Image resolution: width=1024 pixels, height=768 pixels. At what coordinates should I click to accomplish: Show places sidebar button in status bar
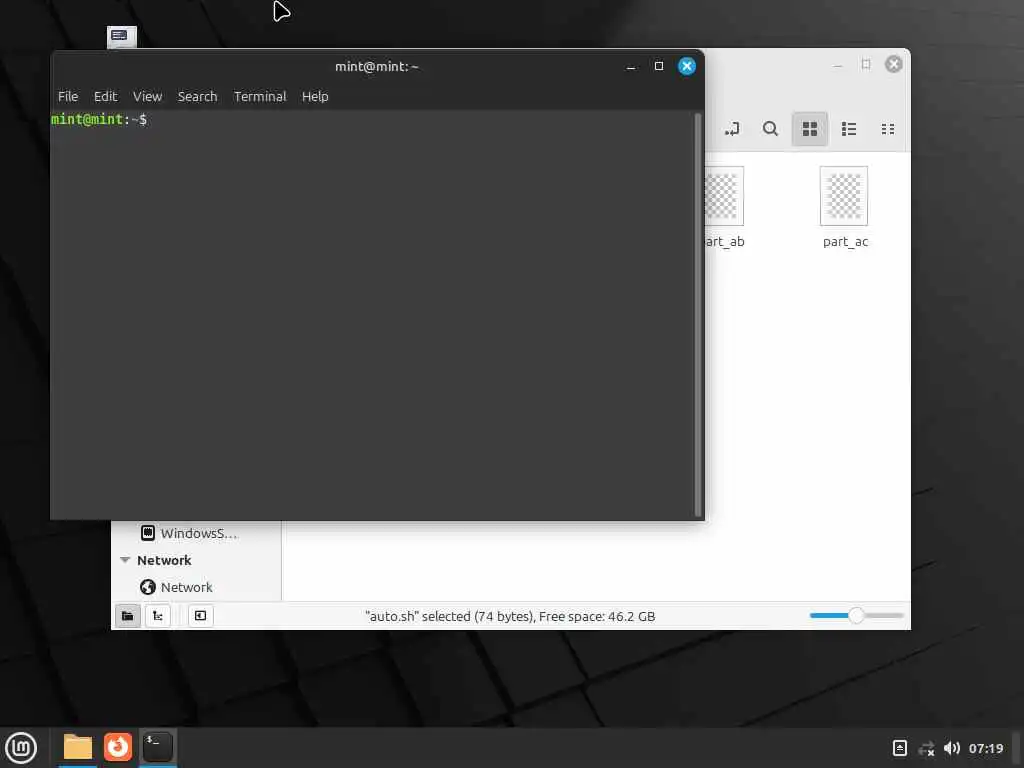pos(127,616)
